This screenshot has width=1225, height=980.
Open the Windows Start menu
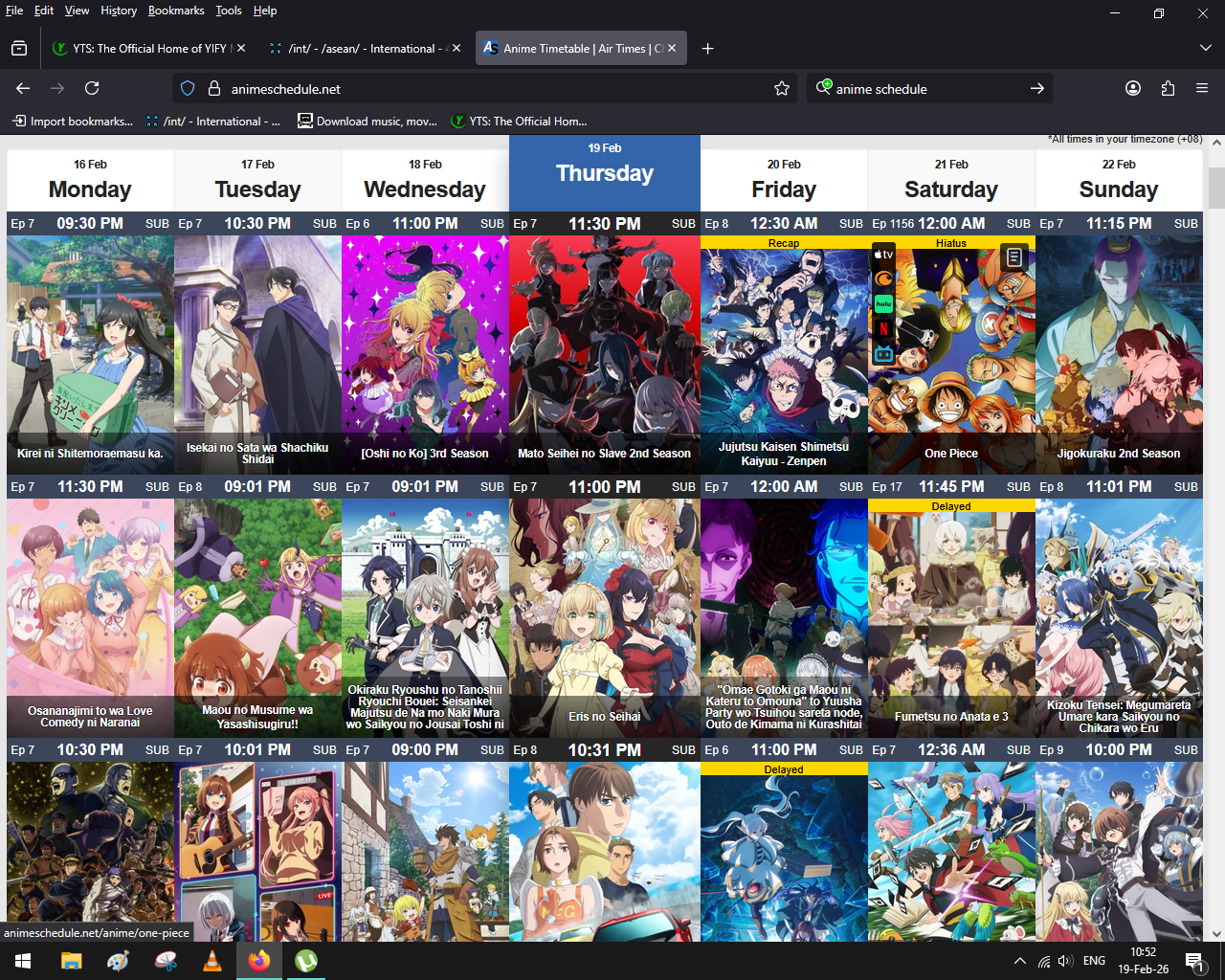(x=23, y=961)
